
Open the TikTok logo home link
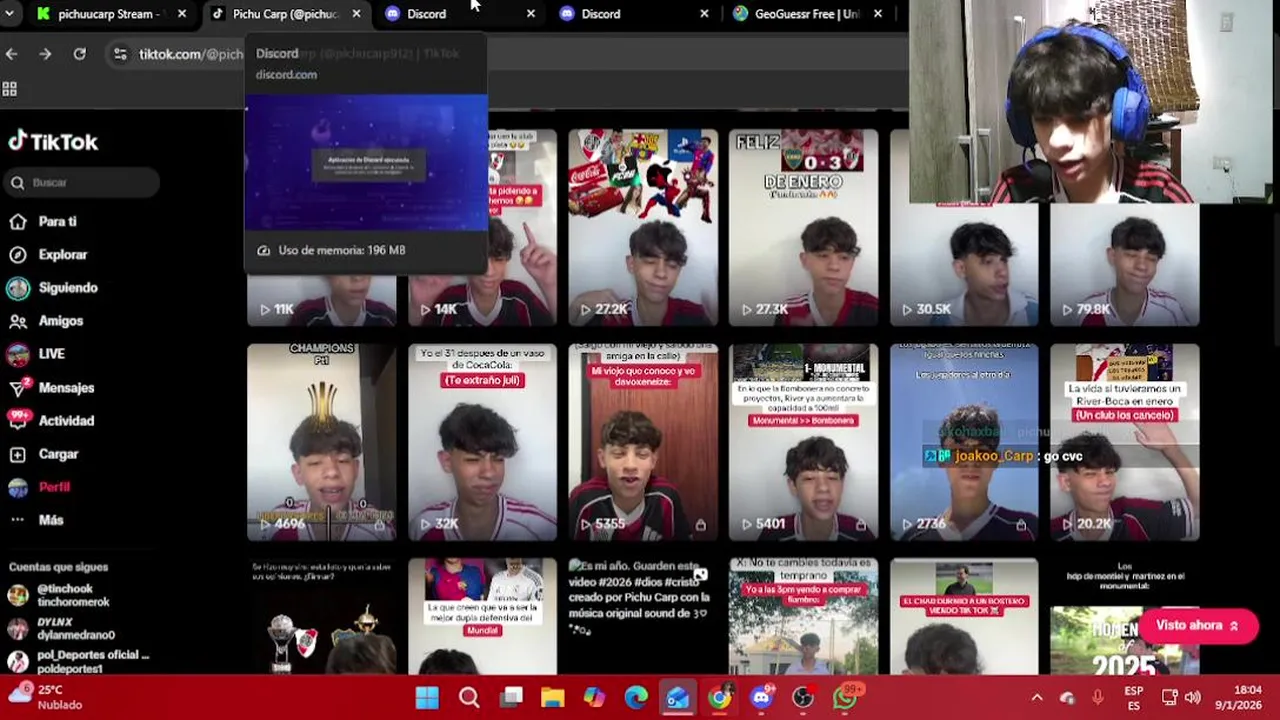[x=53, y=142]
